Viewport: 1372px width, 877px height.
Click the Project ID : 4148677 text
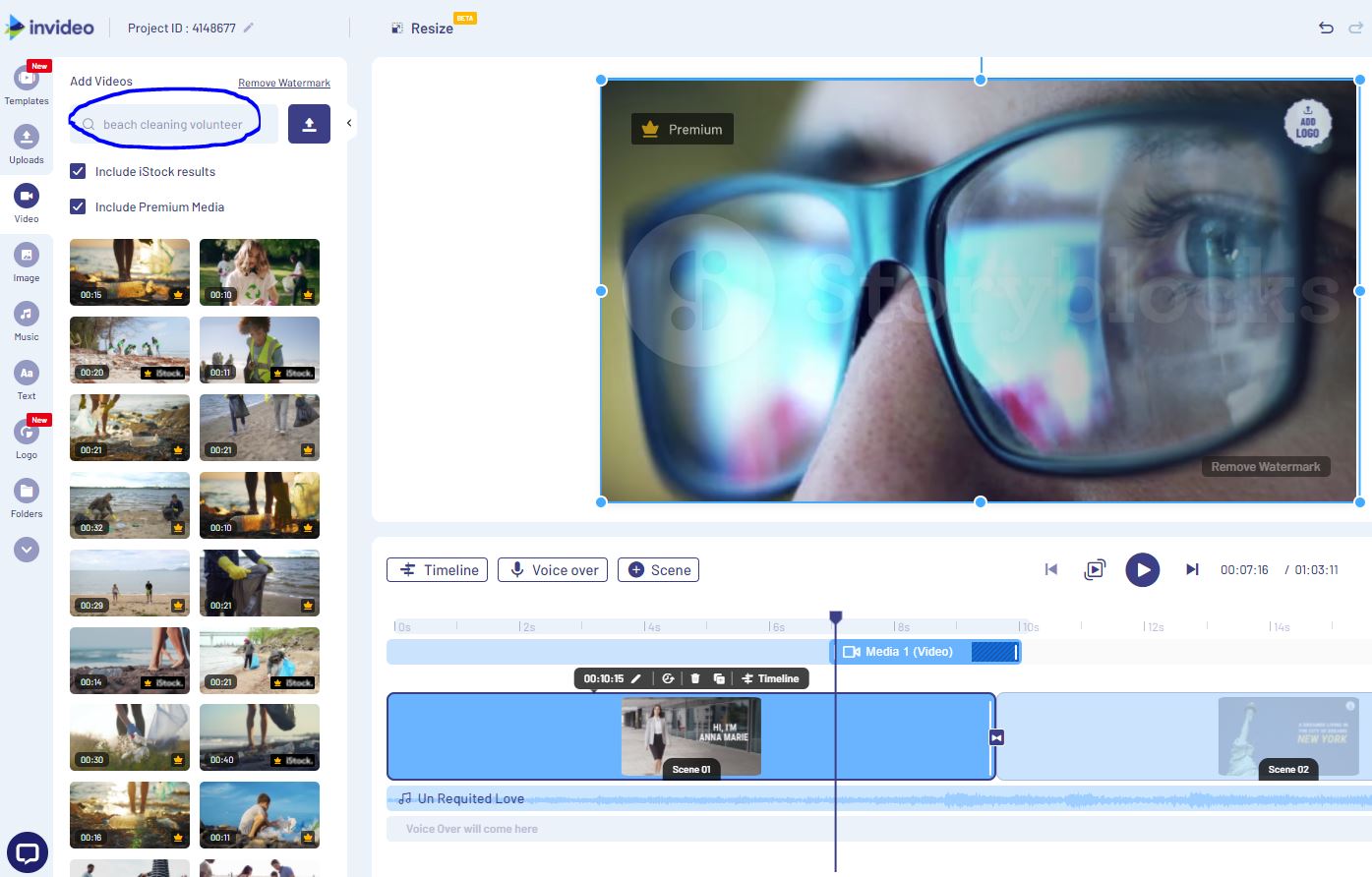click(x=182, y=29)
